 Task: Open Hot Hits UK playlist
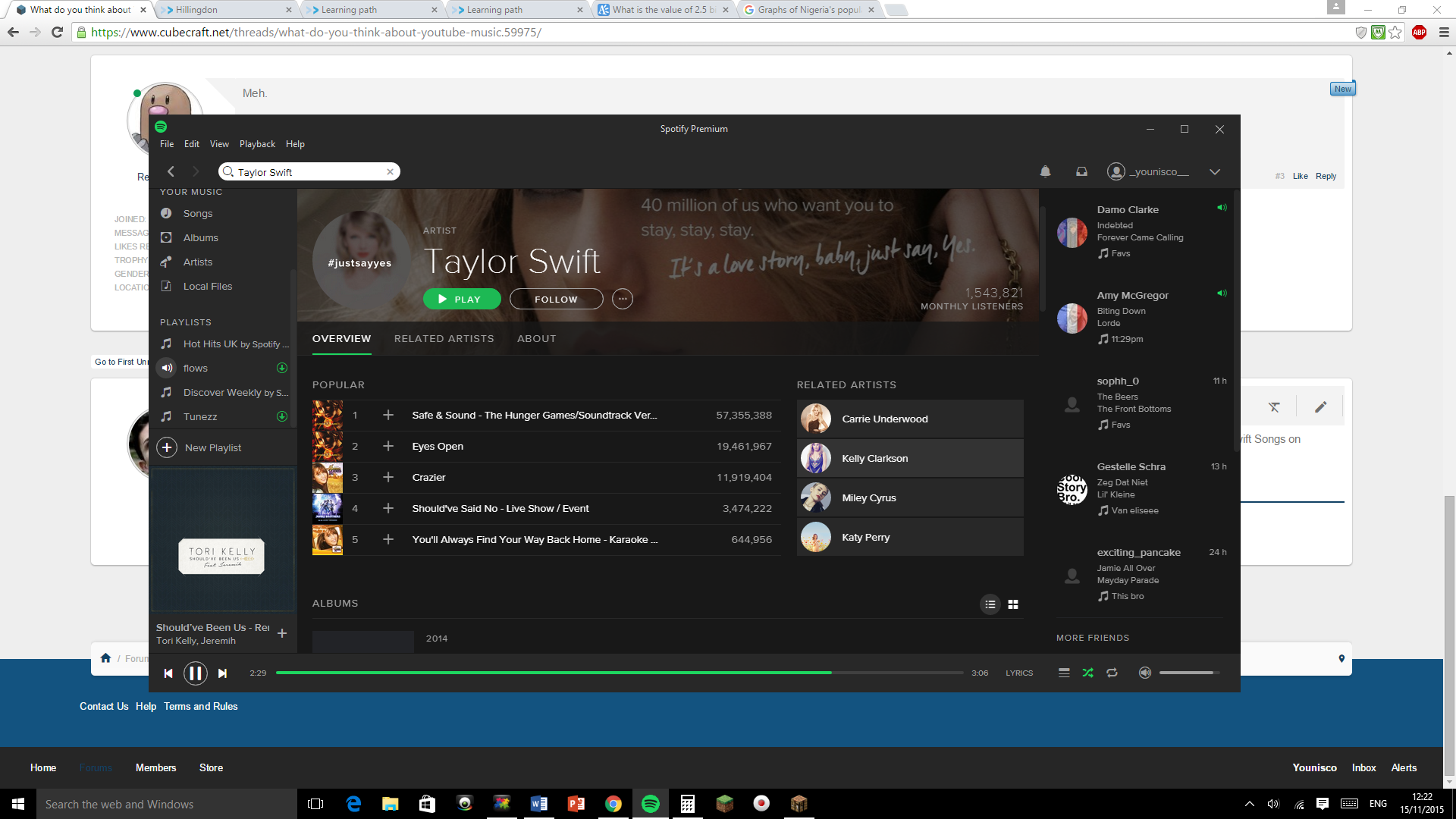click(235, 344)
